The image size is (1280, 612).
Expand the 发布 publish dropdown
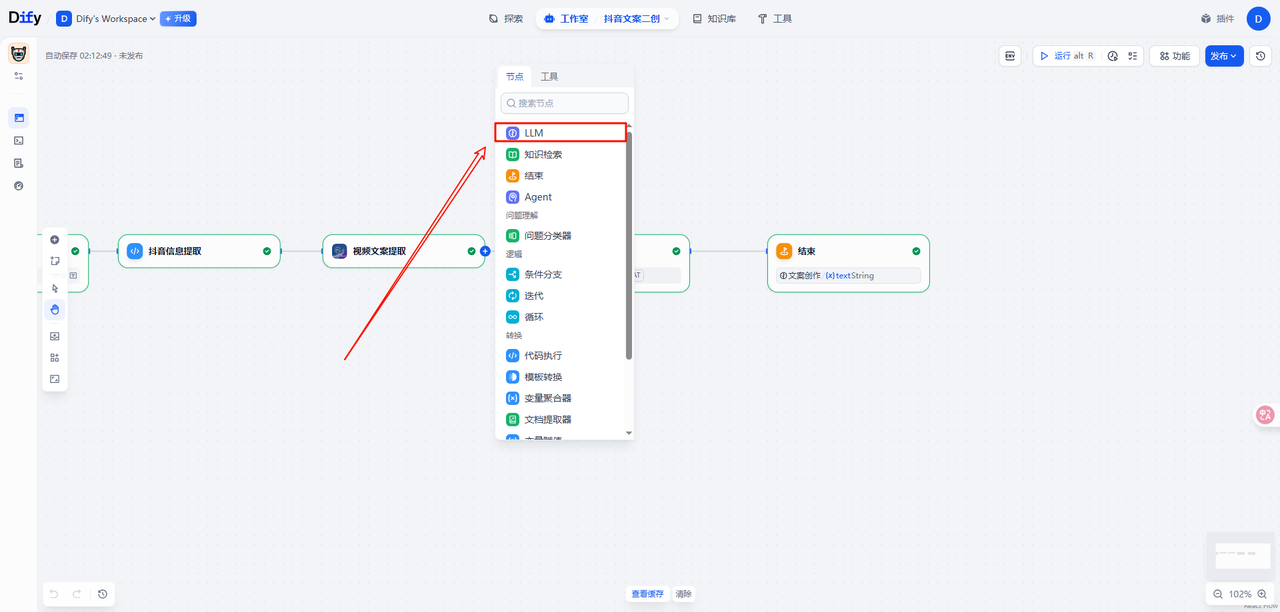point(1224,56)
